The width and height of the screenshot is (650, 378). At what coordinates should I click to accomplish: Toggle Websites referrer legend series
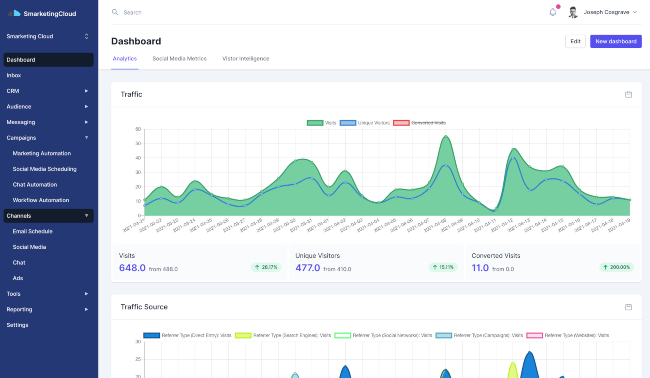[x=568, y=335]
